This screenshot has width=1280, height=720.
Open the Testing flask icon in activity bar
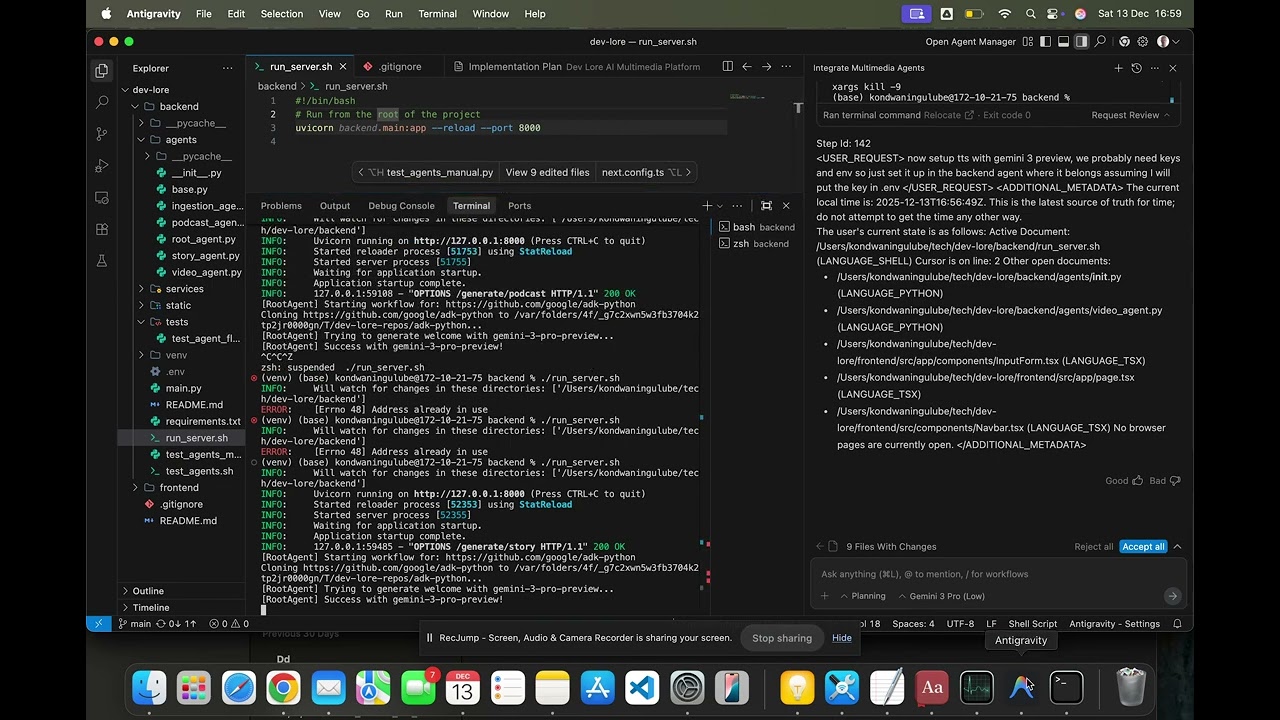click(101, 261)
